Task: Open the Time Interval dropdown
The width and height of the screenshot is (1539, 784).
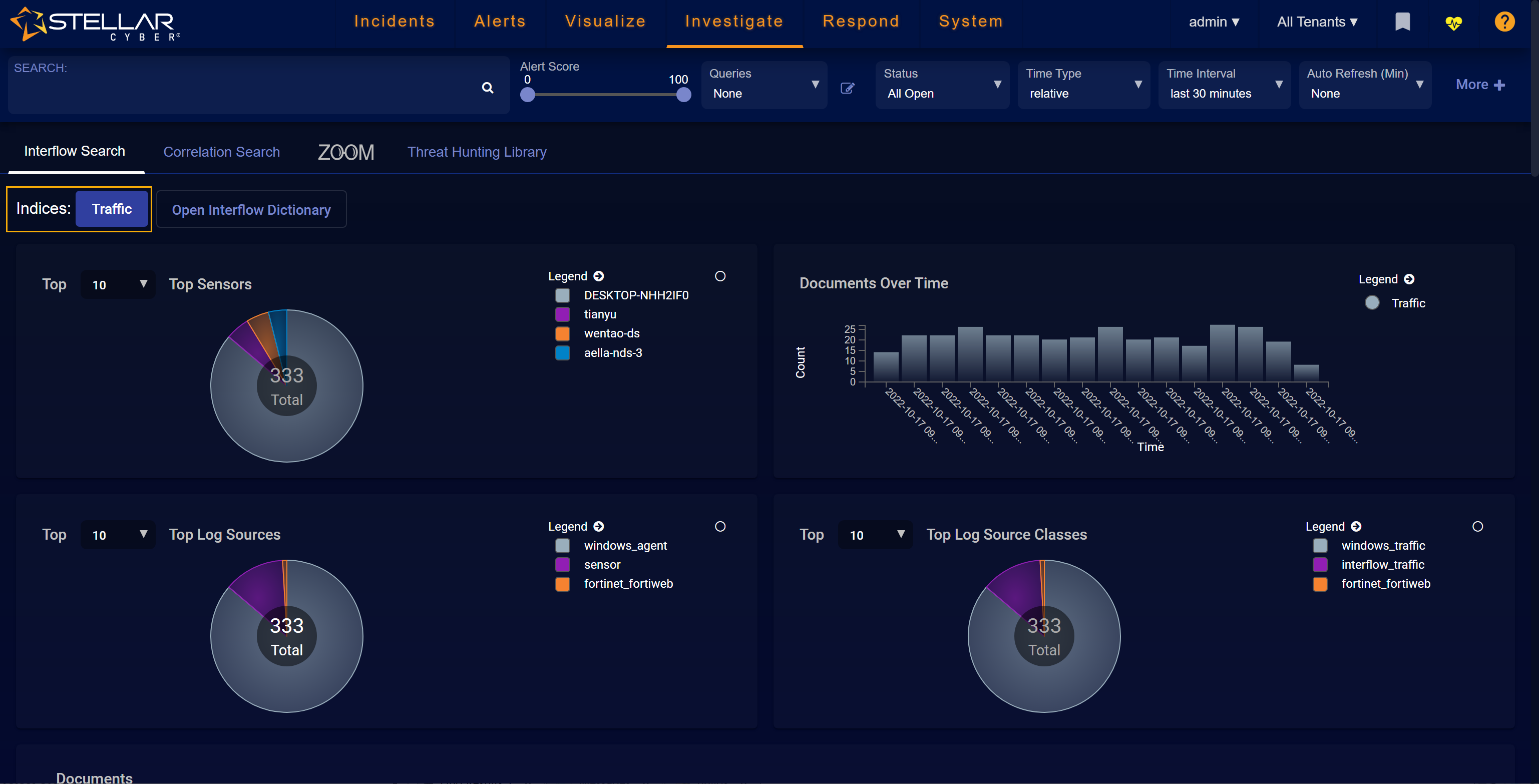Action: 1224,85
